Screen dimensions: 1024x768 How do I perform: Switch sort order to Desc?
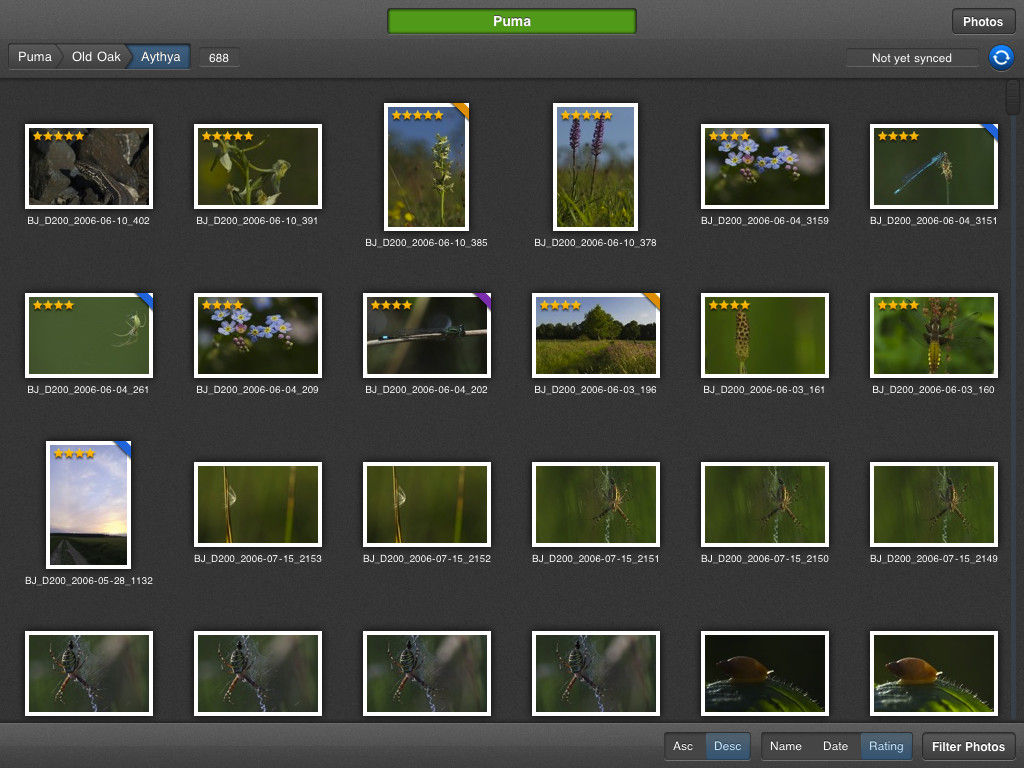click(x=728, y=746)
